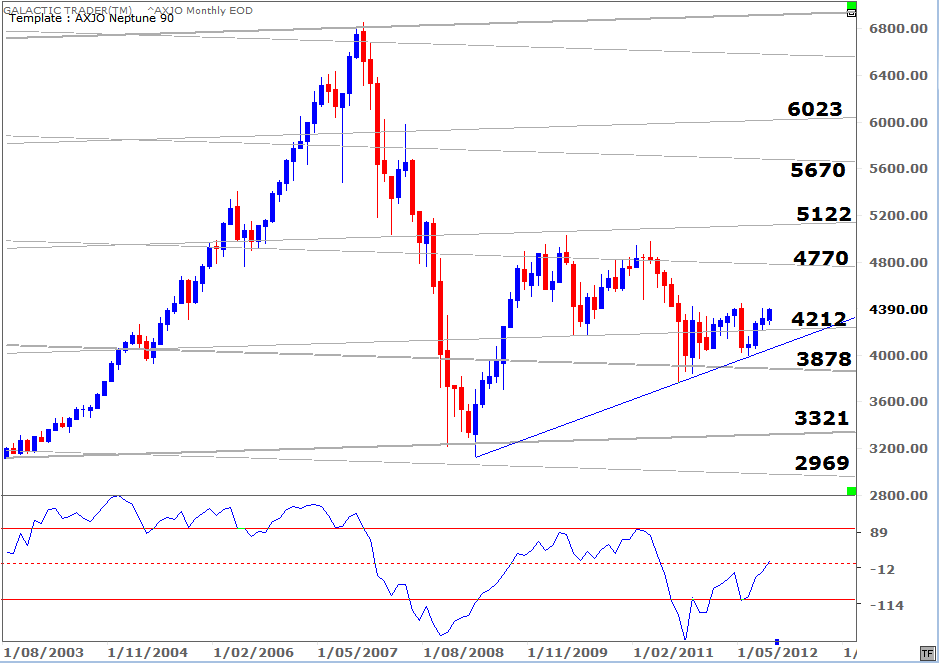Viewport: 939px width, 663px height.
Task: Click the 5600.00 price axis label
Action: pyautogui.click(x=898, y=169)
